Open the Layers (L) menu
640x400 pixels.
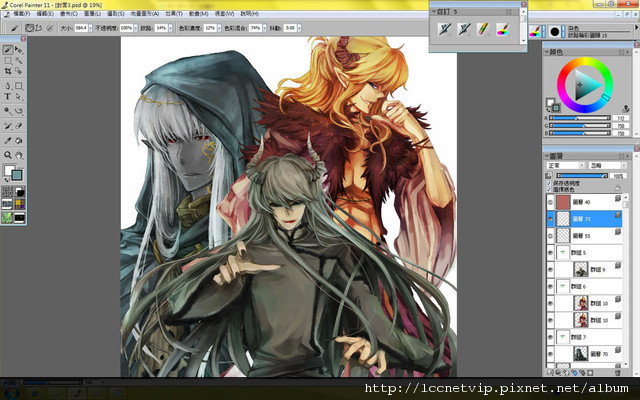(x=92, y=14)
